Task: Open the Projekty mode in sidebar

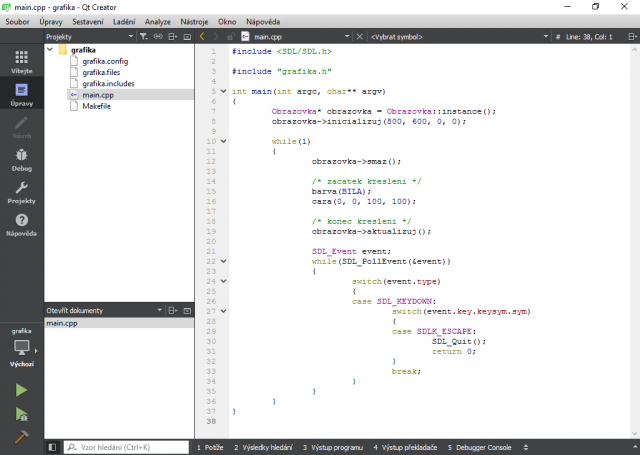Action: [x=21, y=192]
